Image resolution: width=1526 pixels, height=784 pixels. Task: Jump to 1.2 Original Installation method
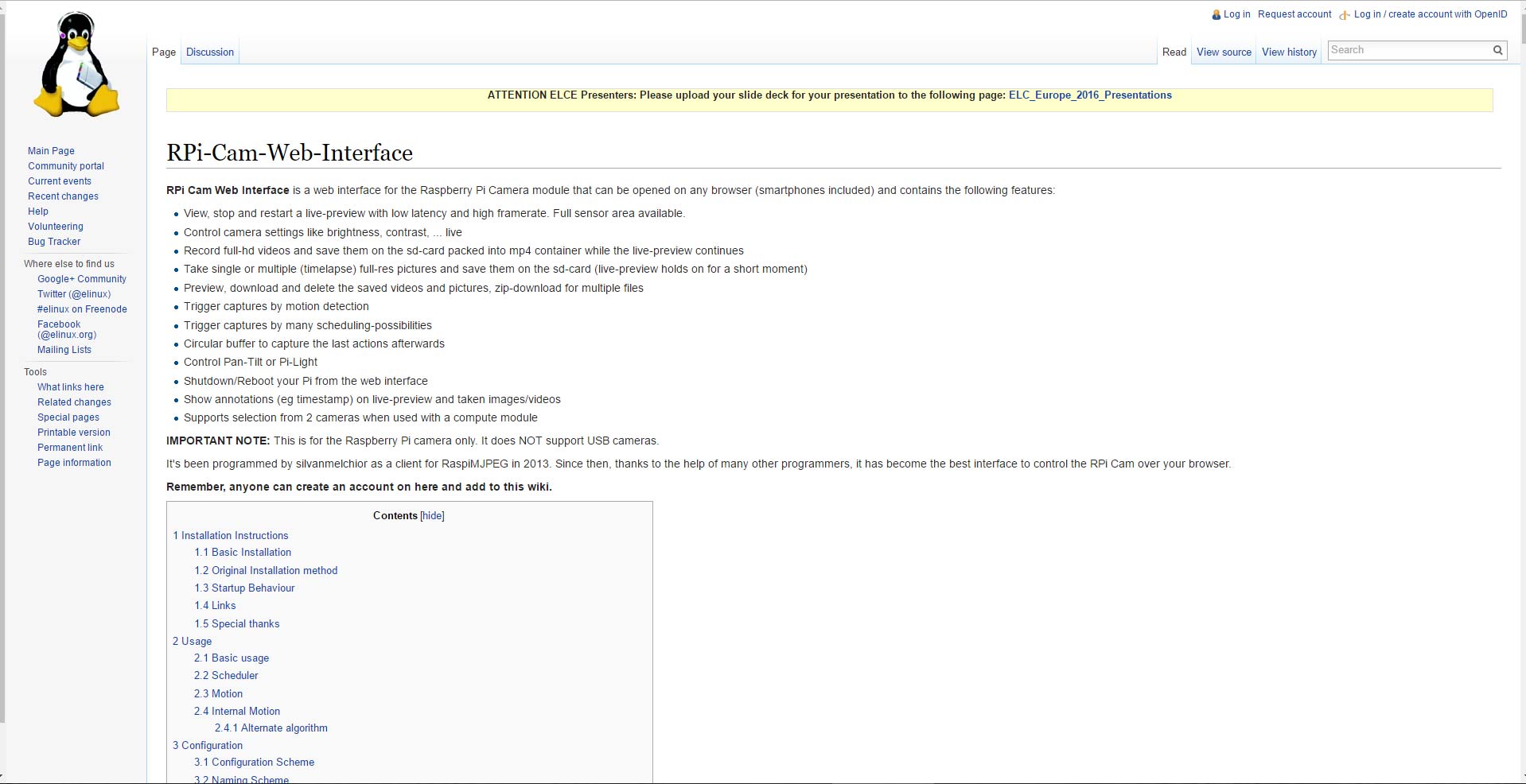click(x=266, y=571)
